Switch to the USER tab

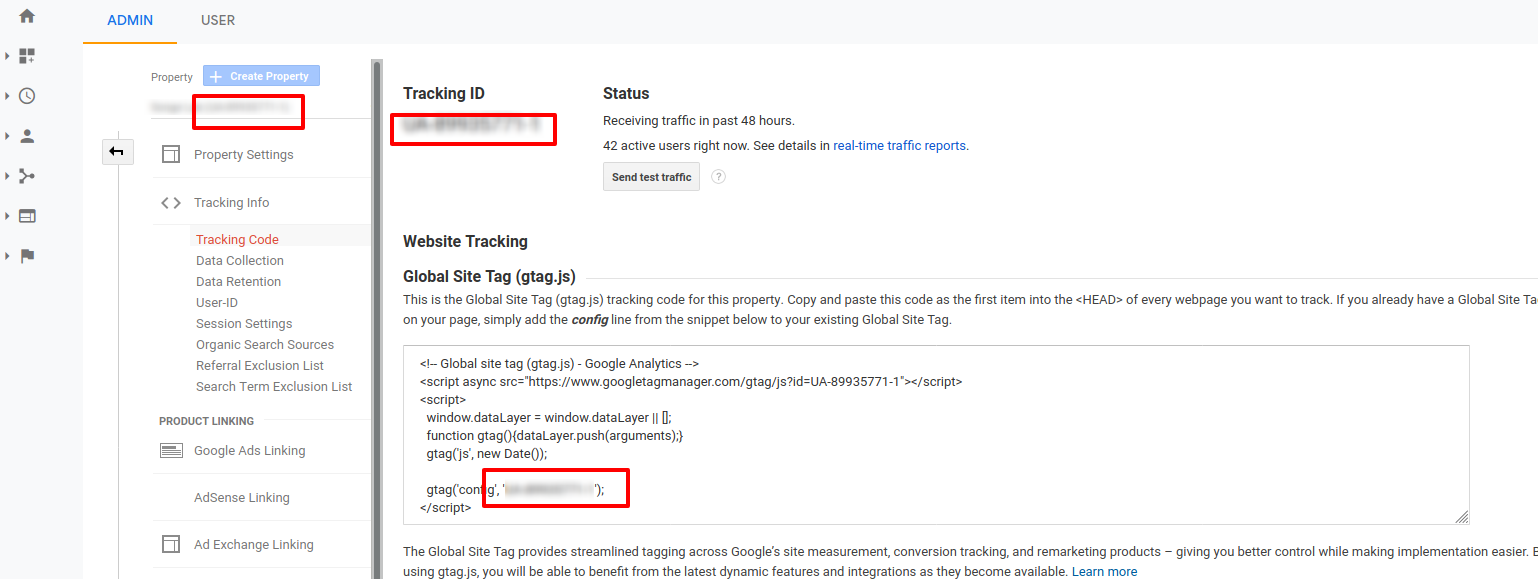(218, 20)
